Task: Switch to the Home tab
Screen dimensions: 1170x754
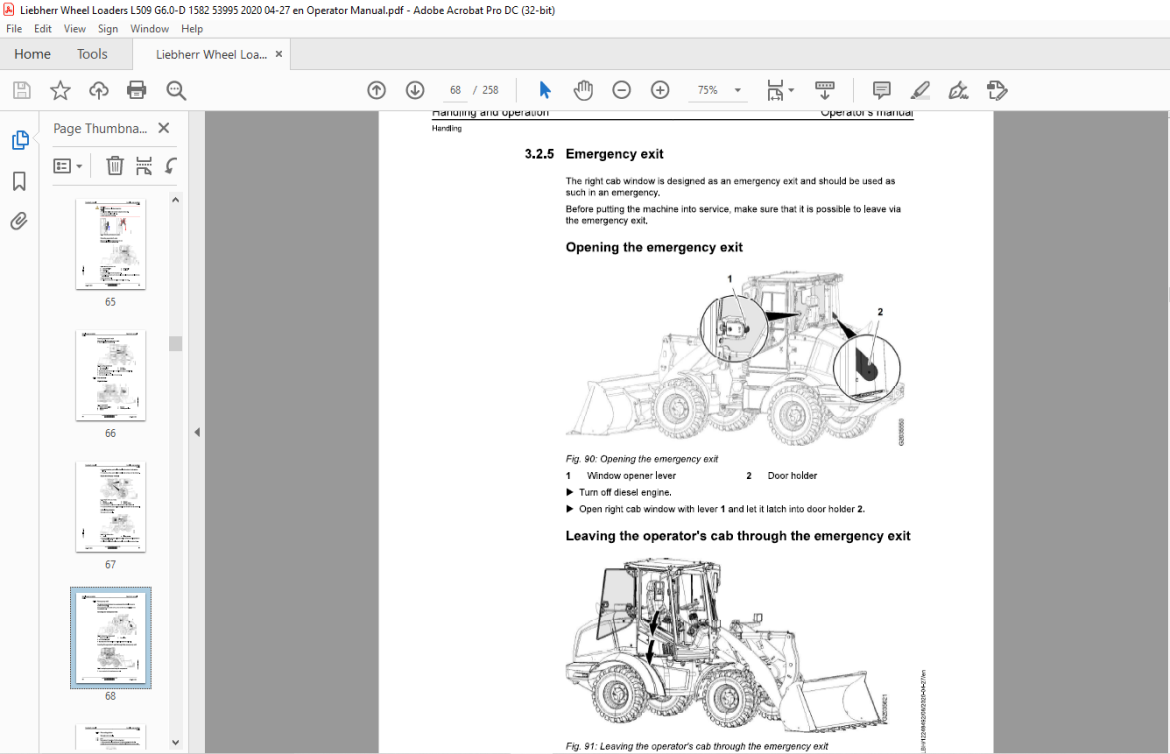Action: [x=32, y=54]
